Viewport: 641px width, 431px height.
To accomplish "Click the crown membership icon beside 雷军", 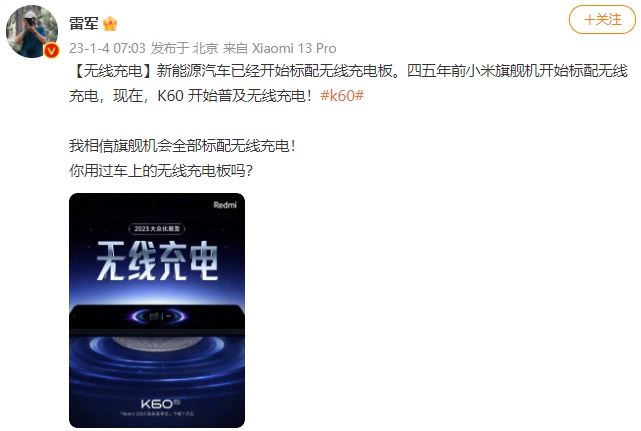I will 110,23.
